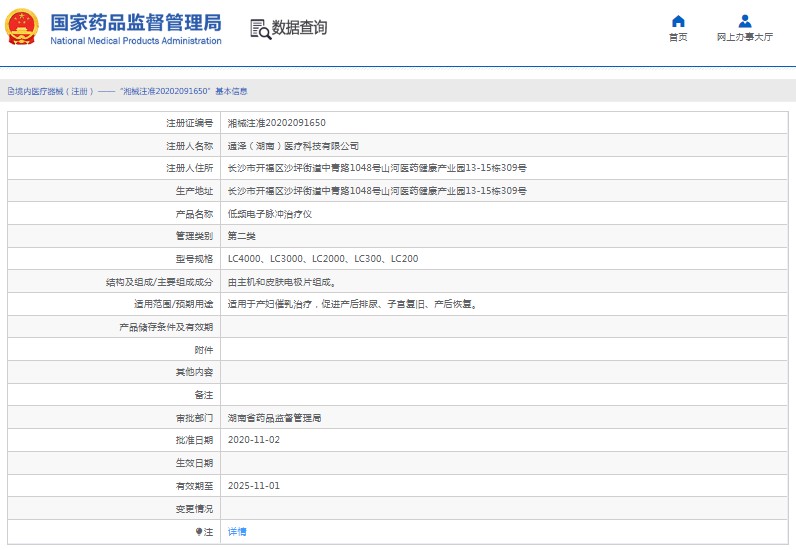Select product name 低频电子脉冲治疗仪

point(270,214)
